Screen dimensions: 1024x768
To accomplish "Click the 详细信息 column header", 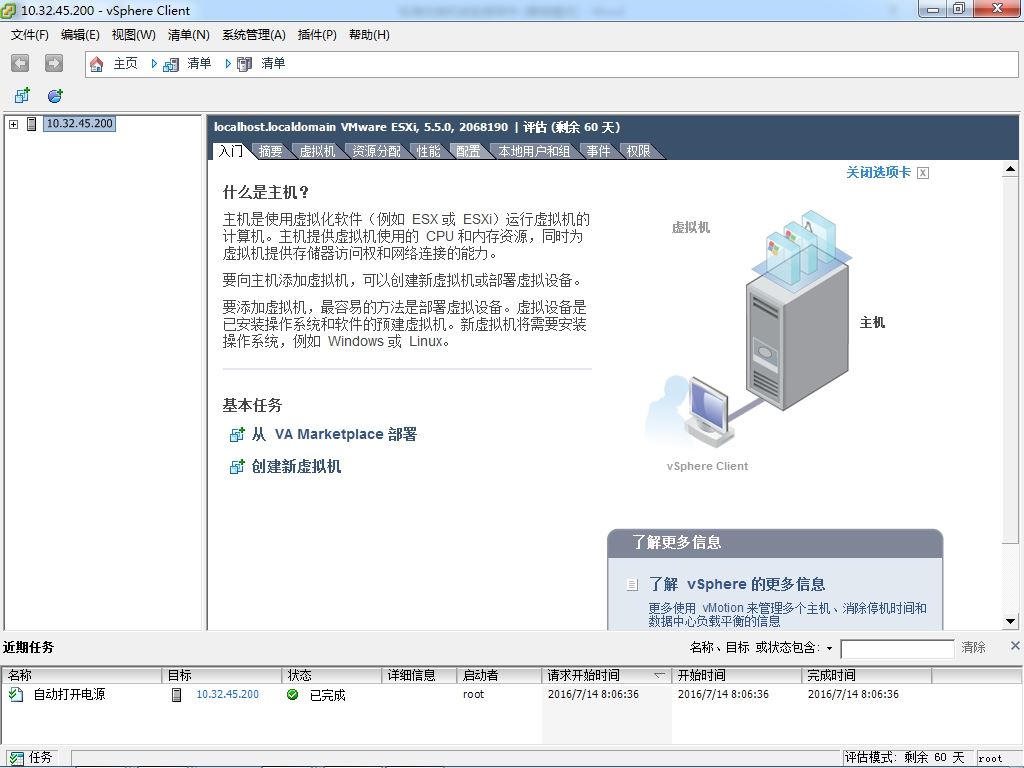I will (419, 675).
